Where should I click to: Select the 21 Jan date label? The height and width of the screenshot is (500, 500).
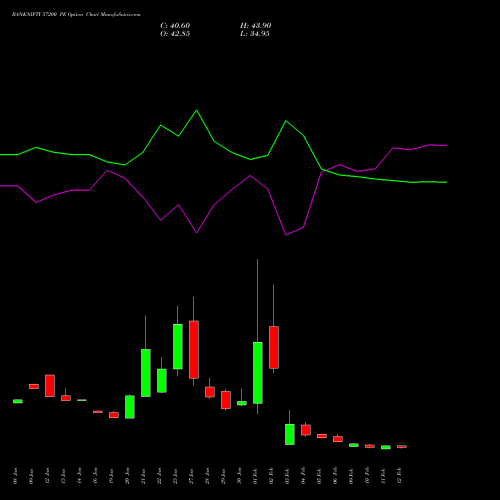(x=144, y=476)
